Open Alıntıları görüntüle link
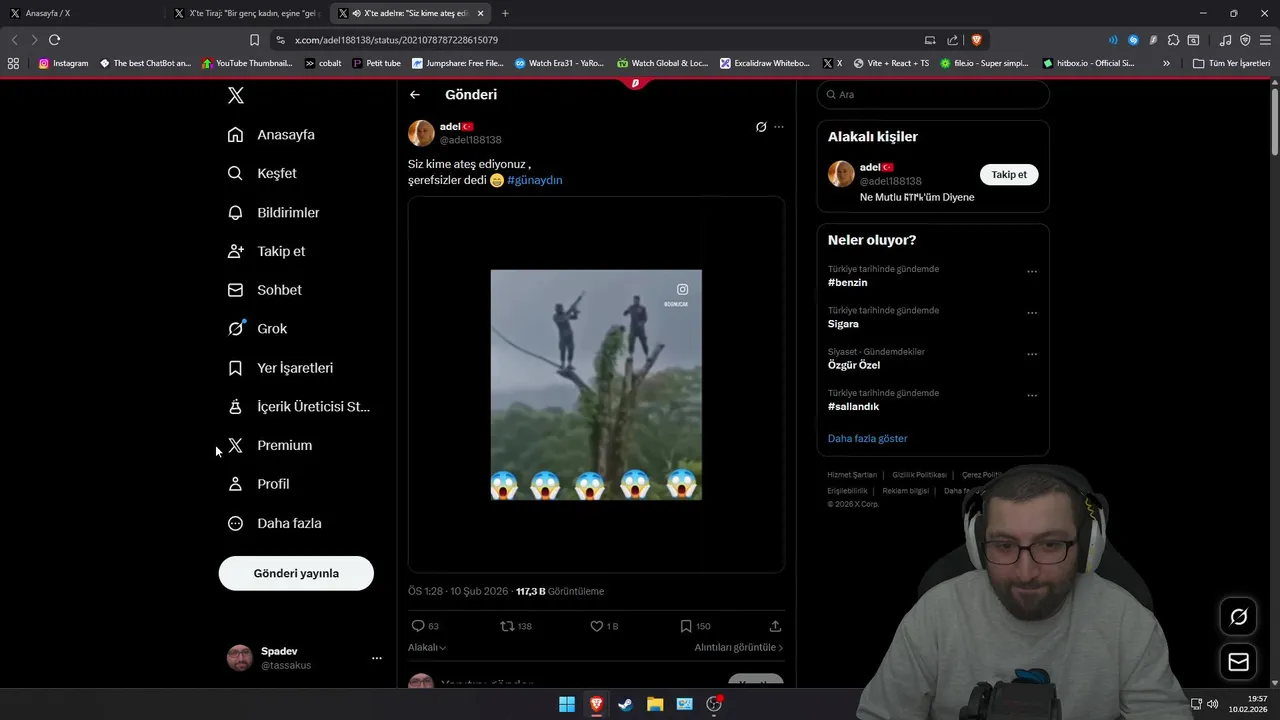The height and width of the screenshot is (720, 1280). click(739, 647)
